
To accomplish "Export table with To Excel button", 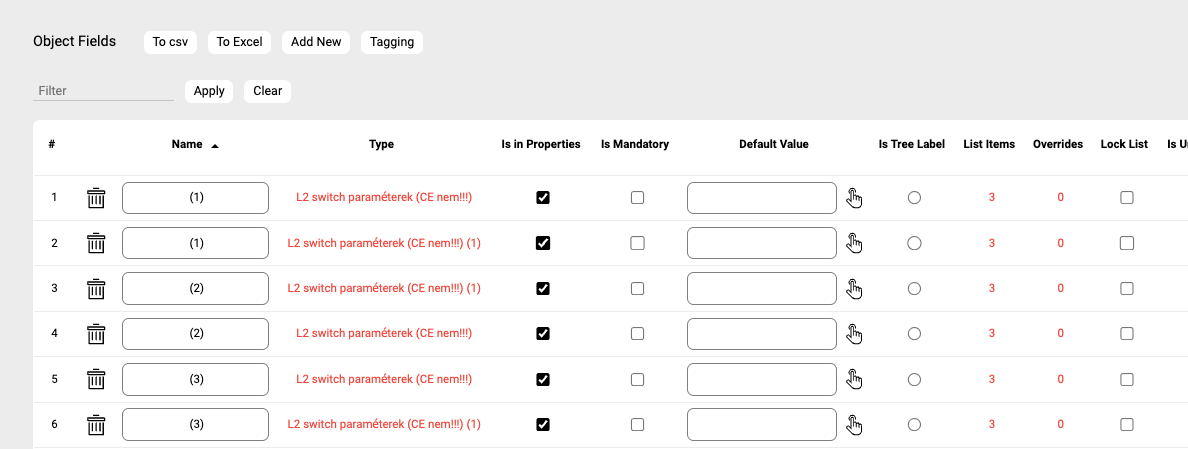I will (x=239, y=42).
